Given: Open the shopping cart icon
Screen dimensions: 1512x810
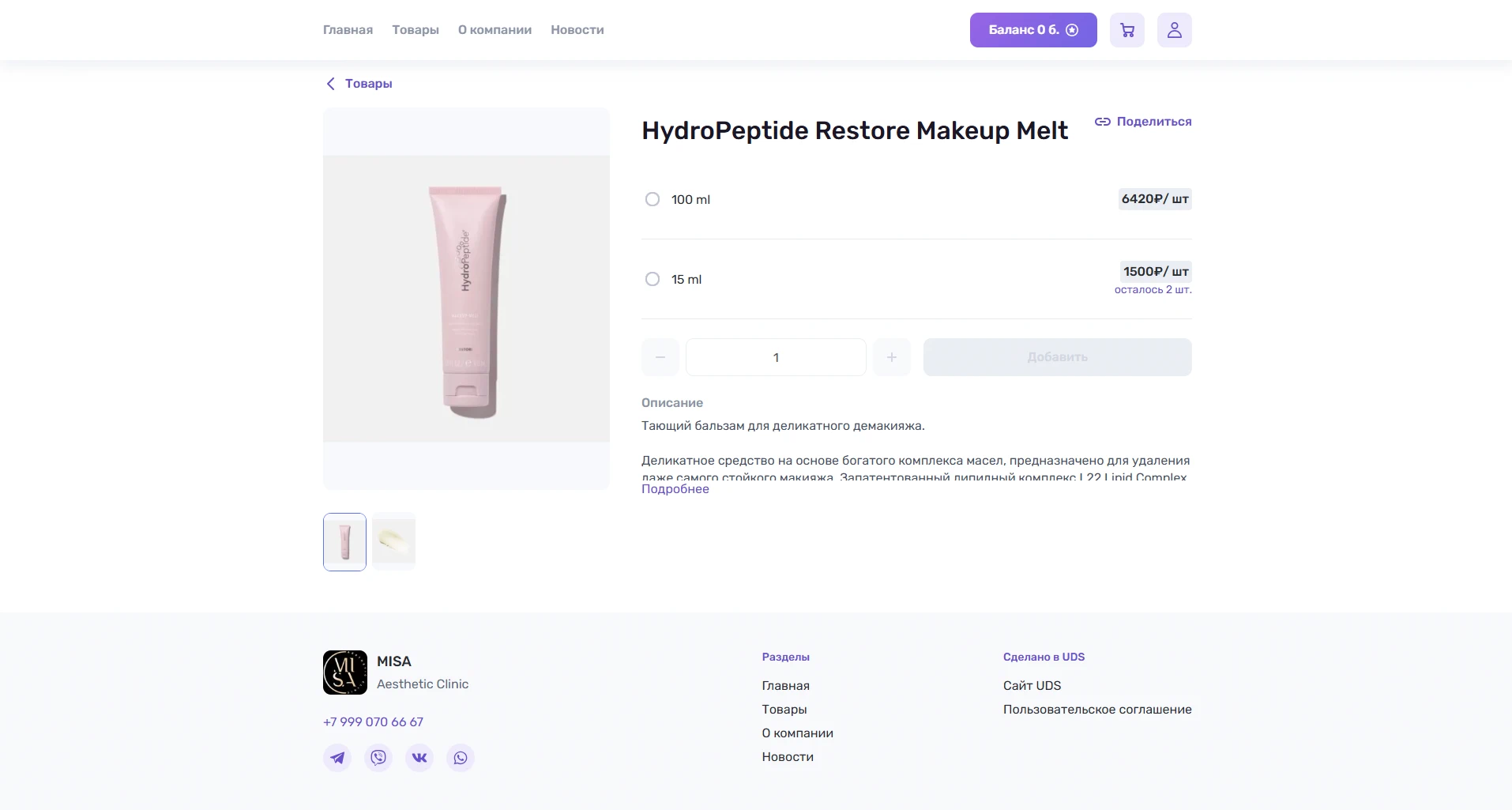Looking at the screenshot, I should tap(1126, 30).
